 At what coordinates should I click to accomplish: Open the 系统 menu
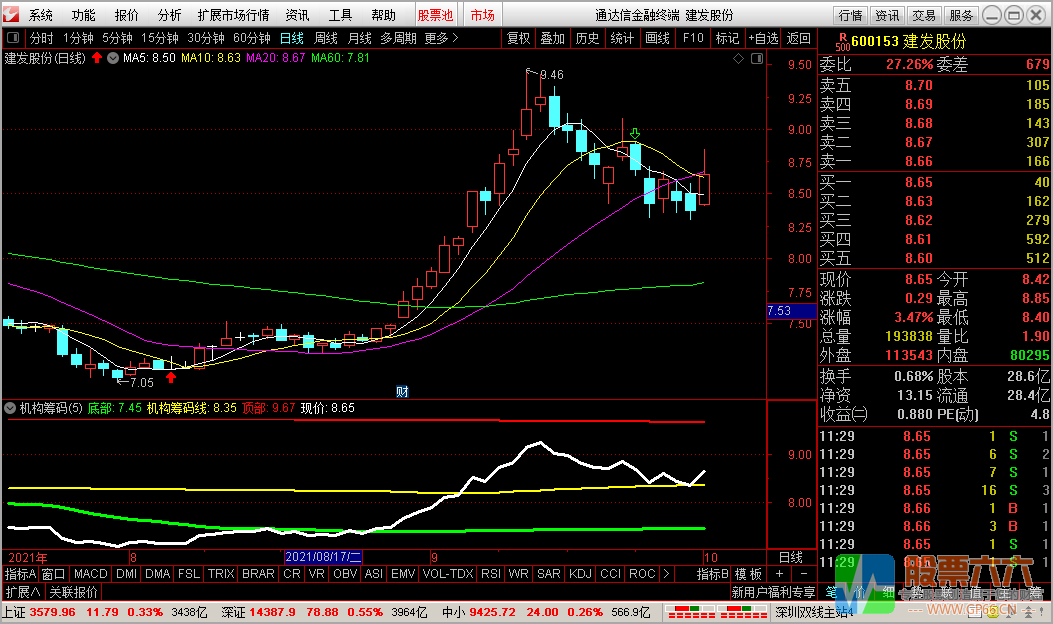tap(40, 15)
